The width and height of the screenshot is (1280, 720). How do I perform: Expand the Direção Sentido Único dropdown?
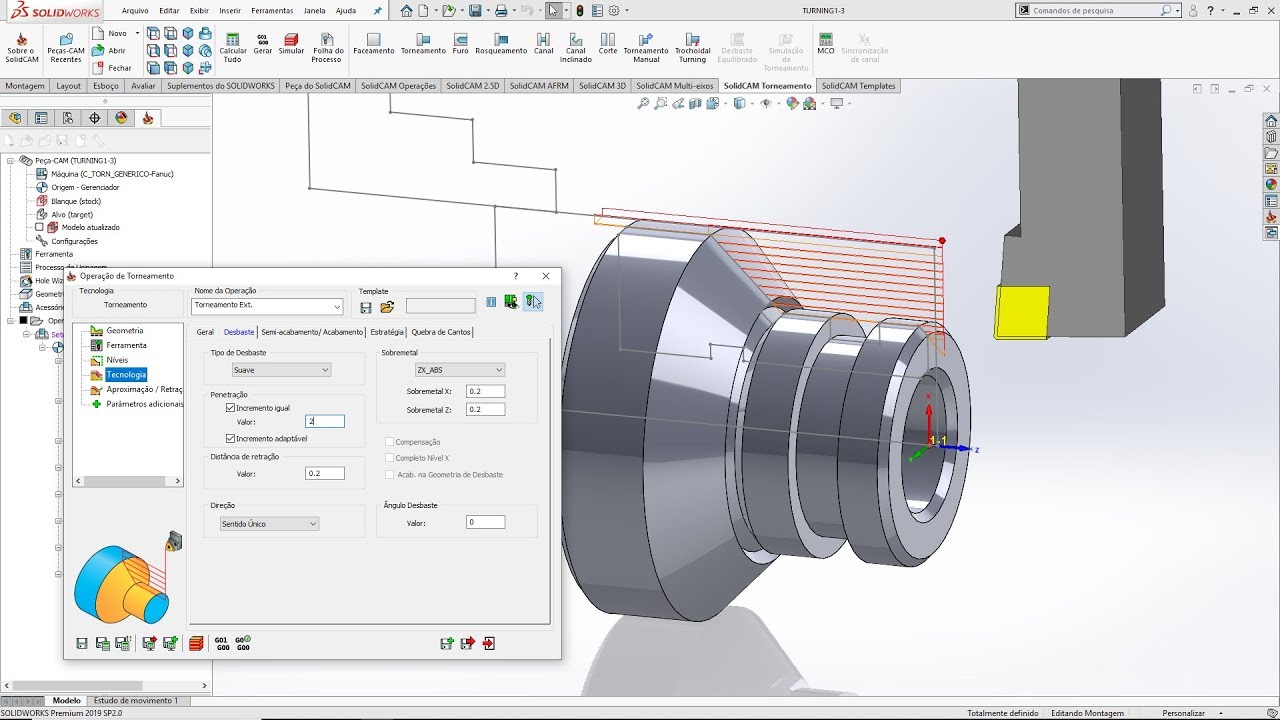point(269,524)
